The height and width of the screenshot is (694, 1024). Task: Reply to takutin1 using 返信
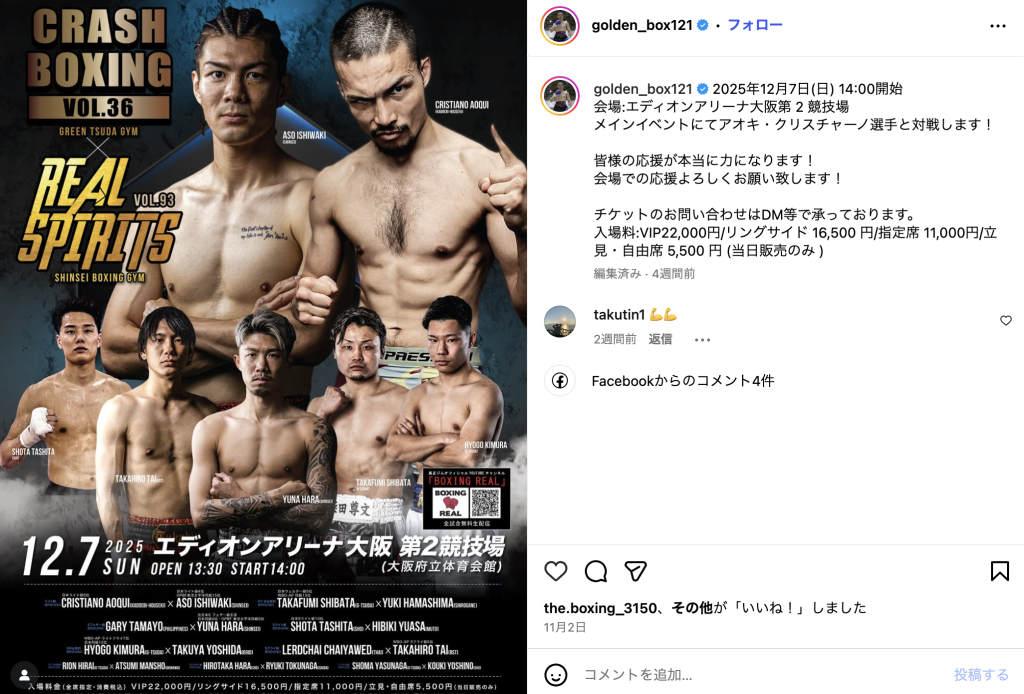(660, 339)
